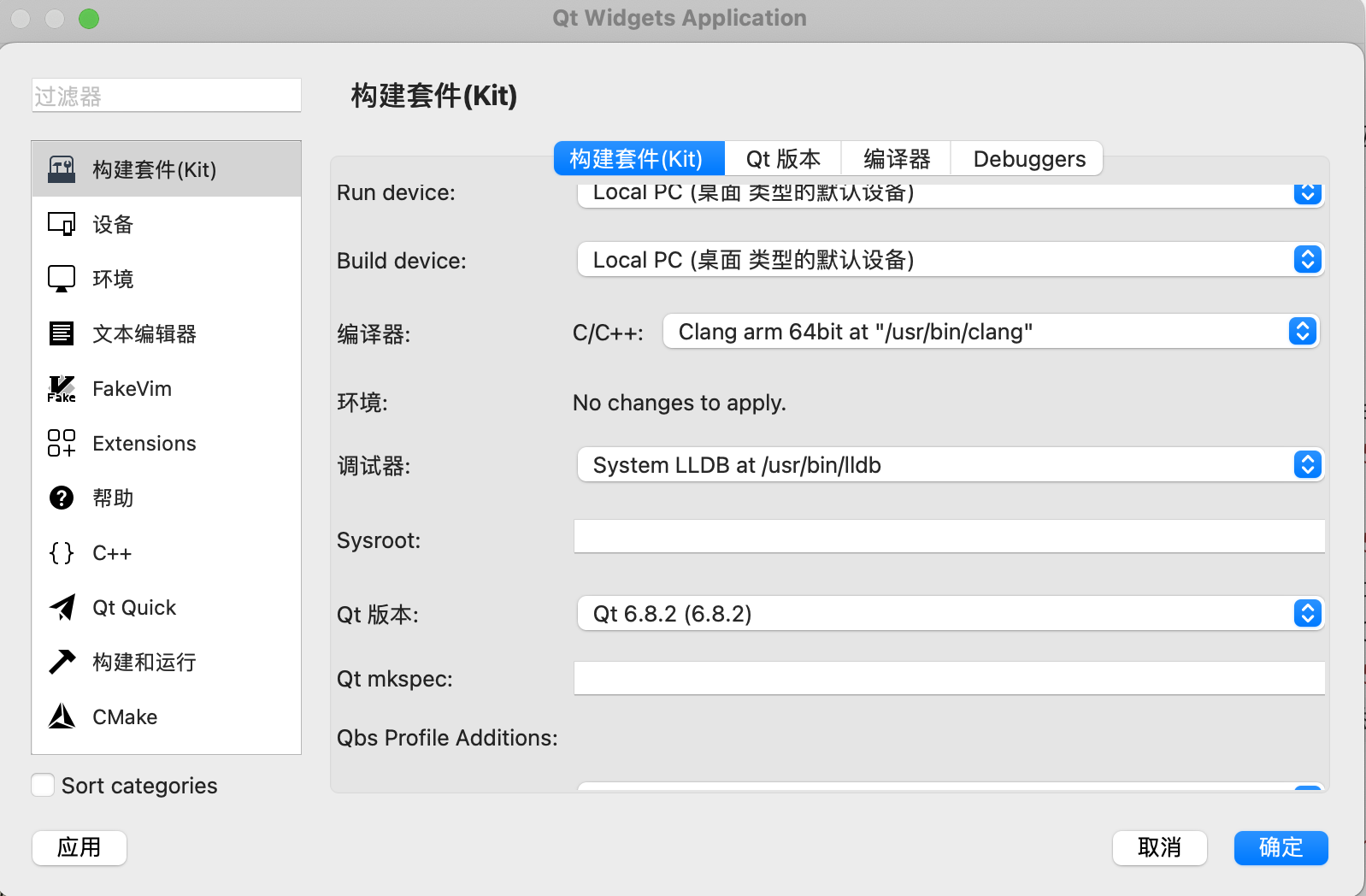Click the Help (帮助) question mark icon
The width and height of the screenshot is (1366, 896).
[x=62, y=498]
